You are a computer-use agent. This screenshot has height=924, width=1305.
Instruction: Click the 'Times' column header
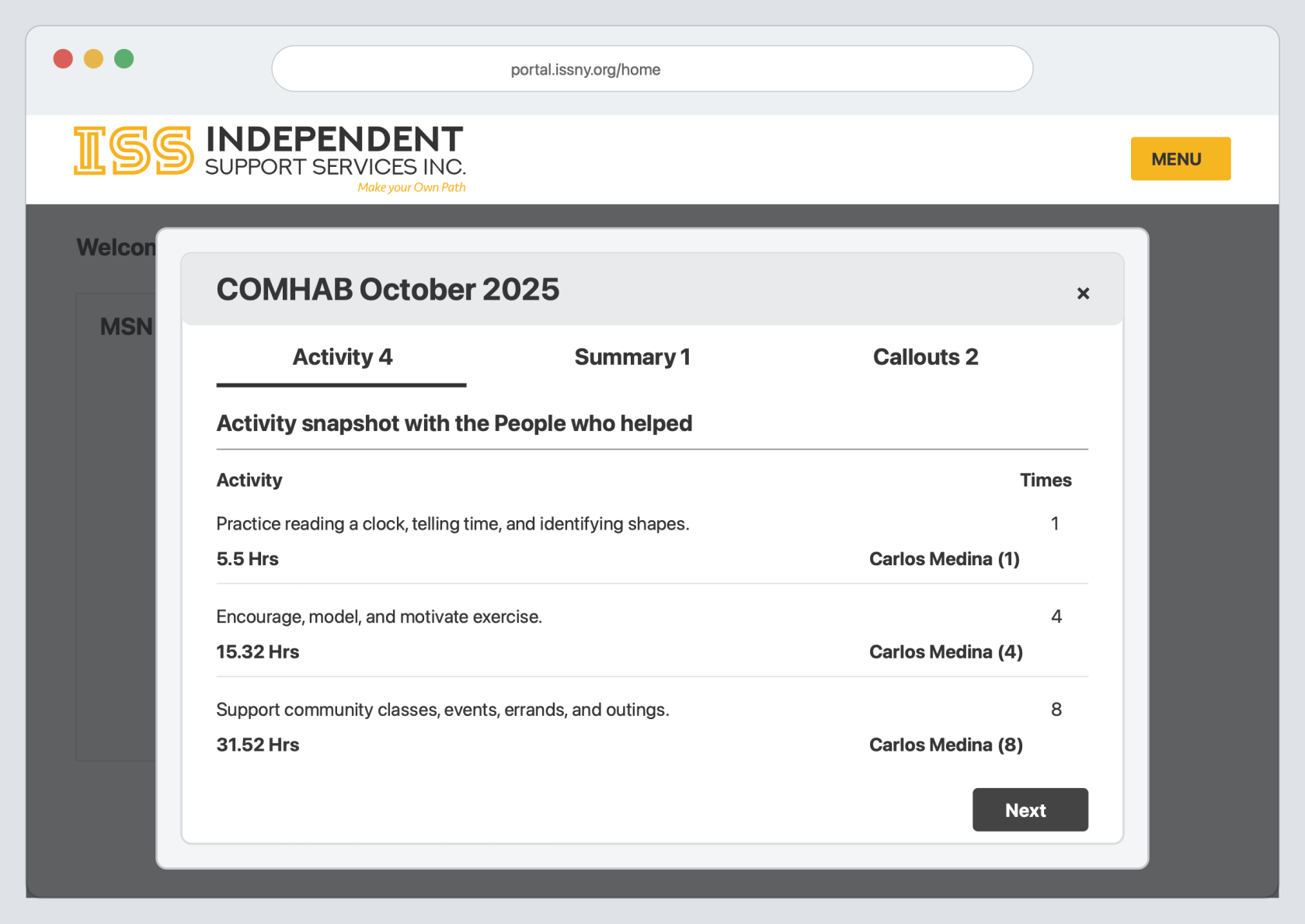pos(1046,481)
